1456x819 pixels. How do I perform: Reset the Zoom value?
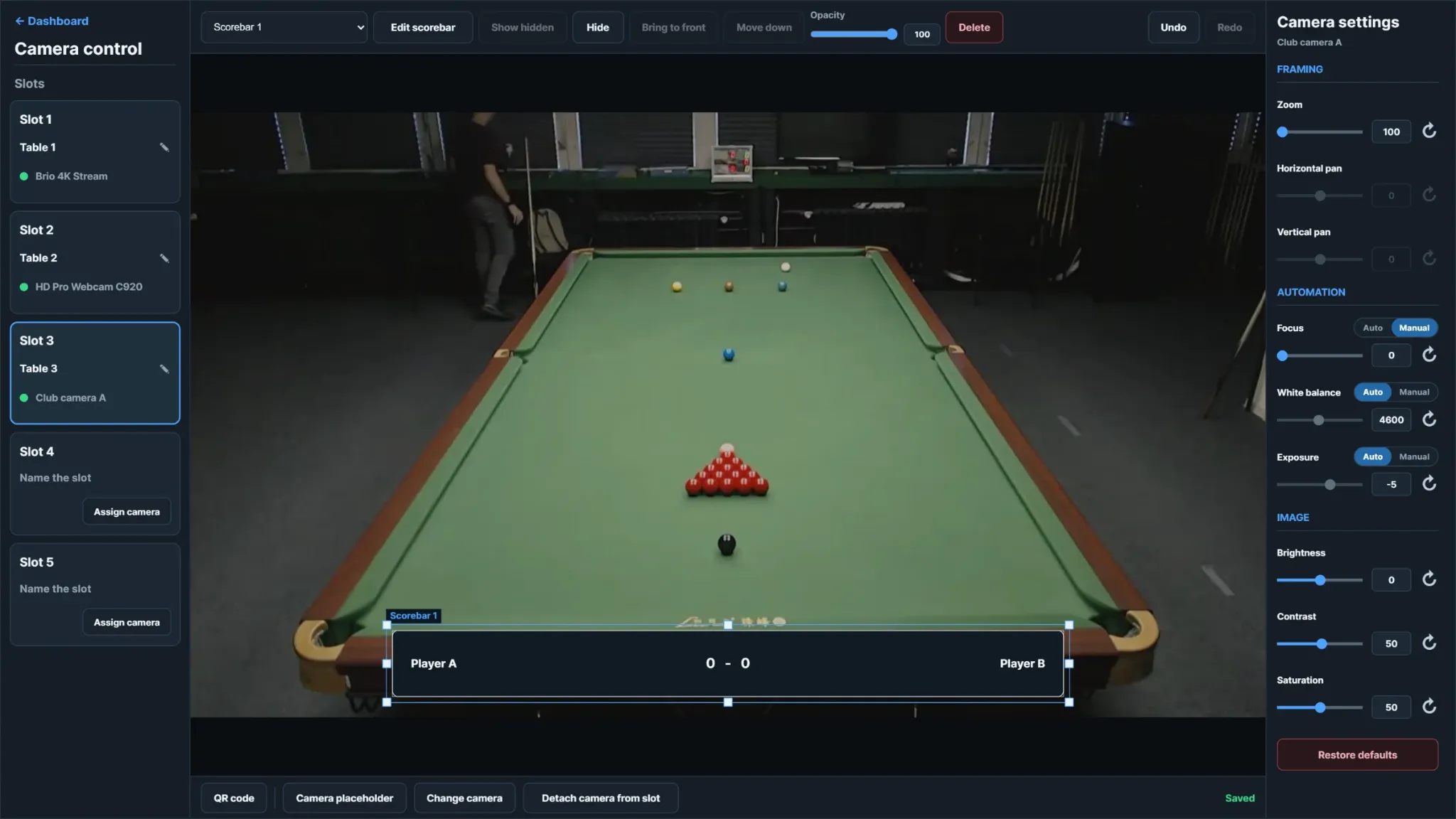tap(1429, 131)
